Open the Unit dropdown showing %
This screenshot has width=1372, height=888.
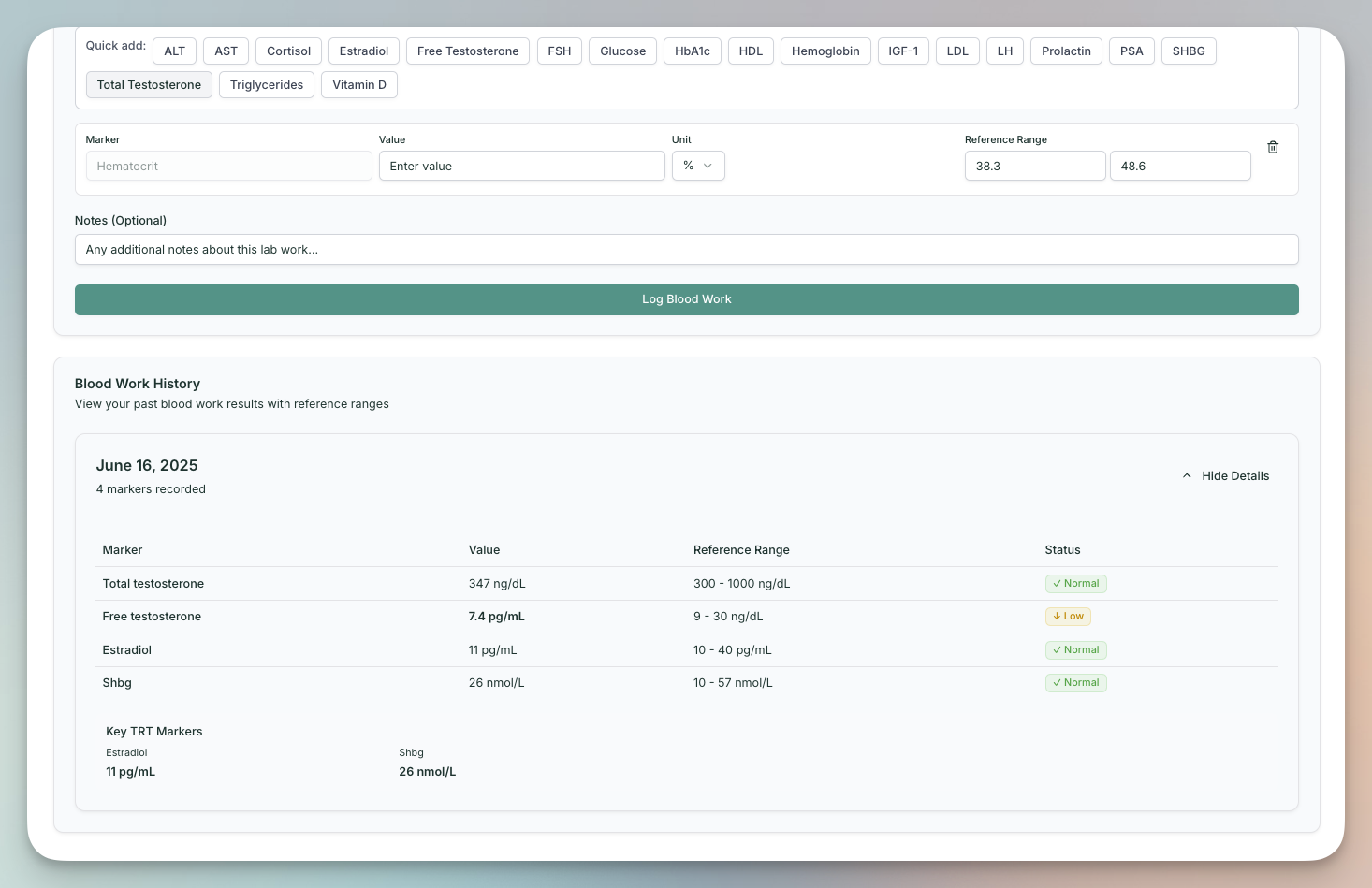(698, 166)
